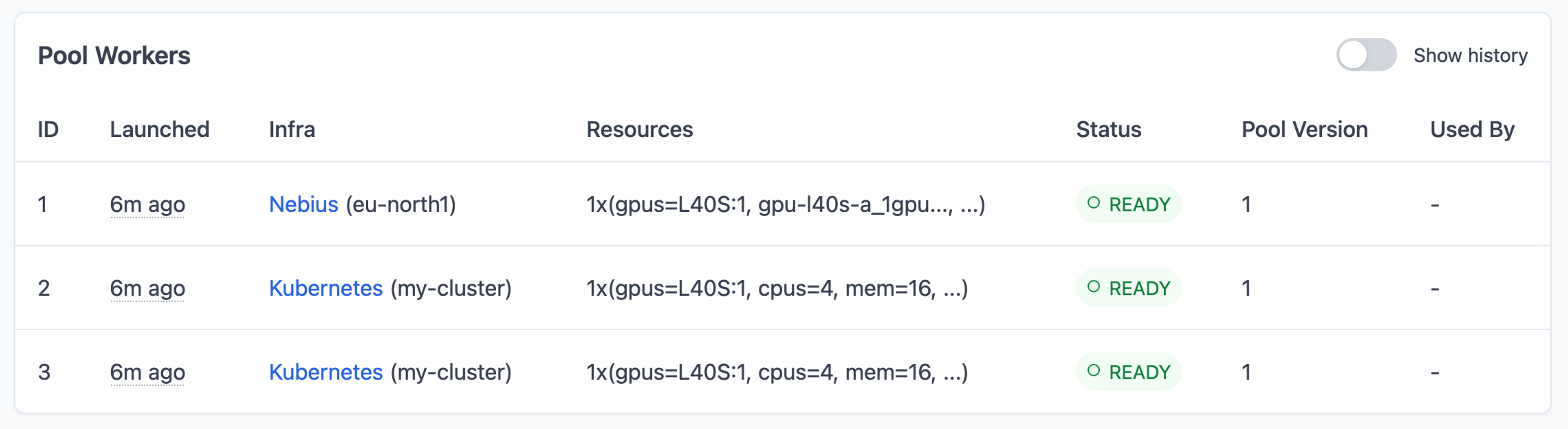Click the READY badge of Nebius worker
1568x429 pixels.
click(x=1128, y=204)
